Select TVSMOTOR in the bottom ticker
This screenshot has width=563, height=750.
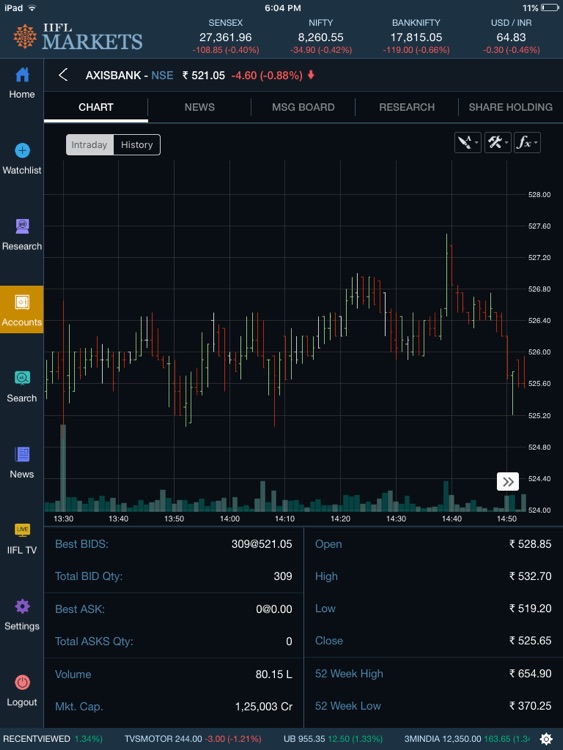tap(193, 739)
